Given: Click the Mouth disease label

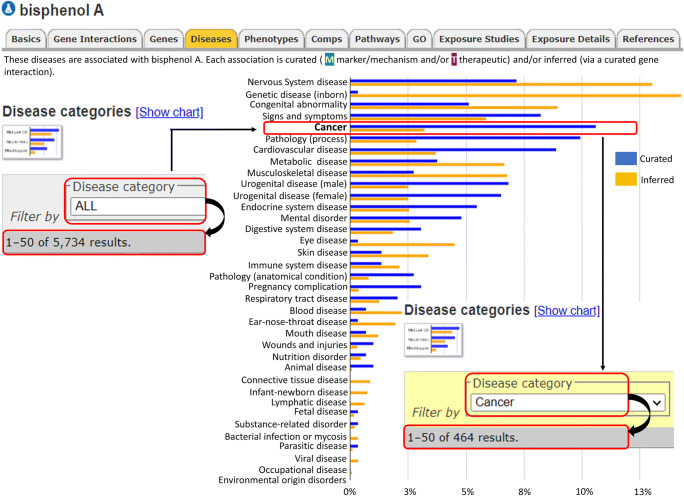Looking at the screenshot, I should coord(316,333).
